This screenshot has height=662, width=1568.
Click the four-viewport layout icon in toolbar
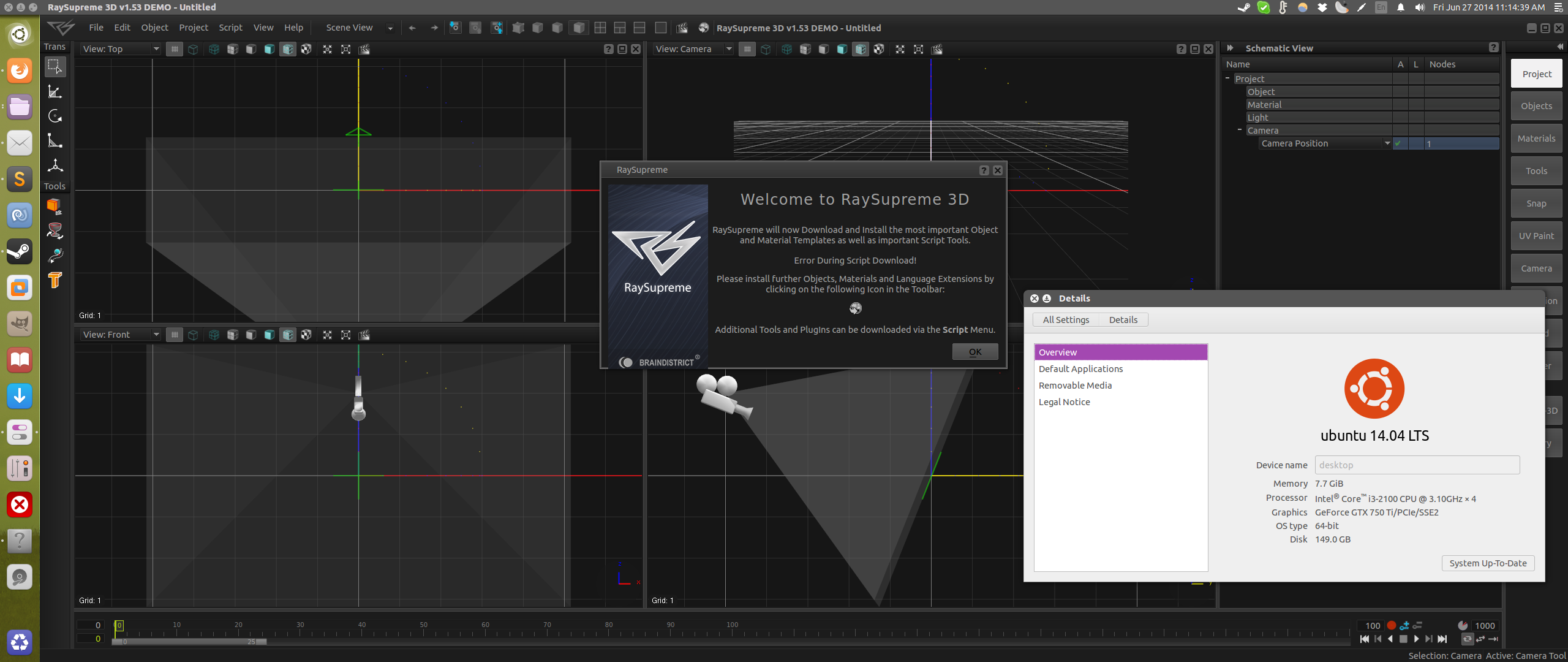coord(600,28)
